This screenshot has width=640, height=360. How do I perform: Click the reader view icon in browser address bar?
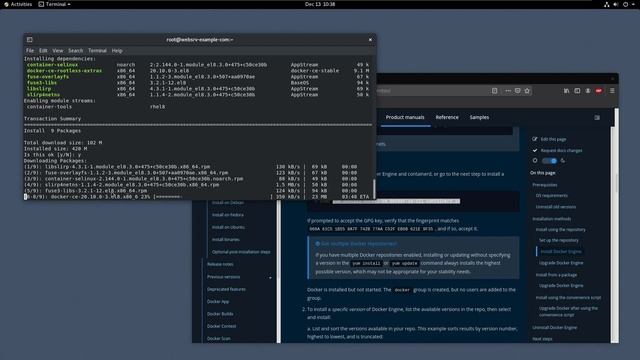pos(494,91)
